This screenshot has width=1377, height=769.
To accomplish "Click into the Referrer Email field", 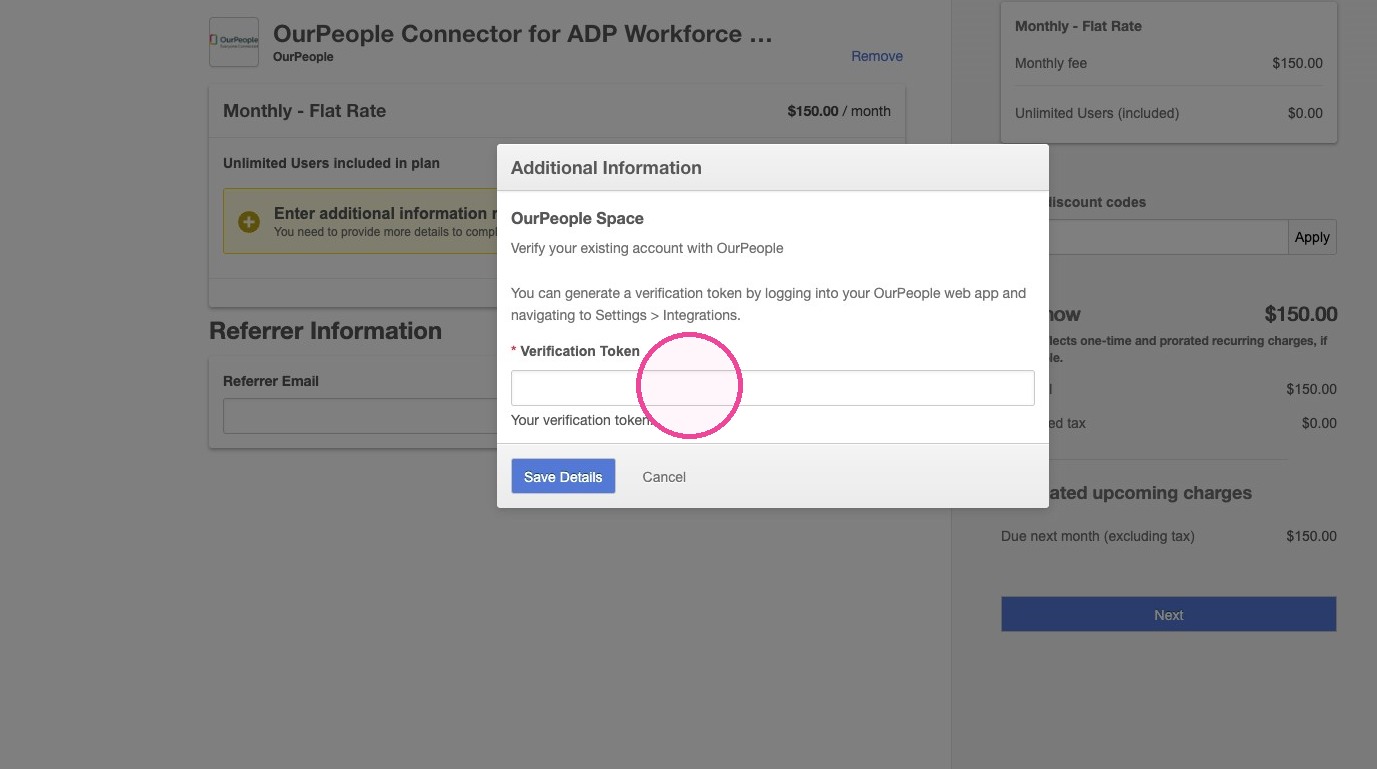I will [360, 416].
